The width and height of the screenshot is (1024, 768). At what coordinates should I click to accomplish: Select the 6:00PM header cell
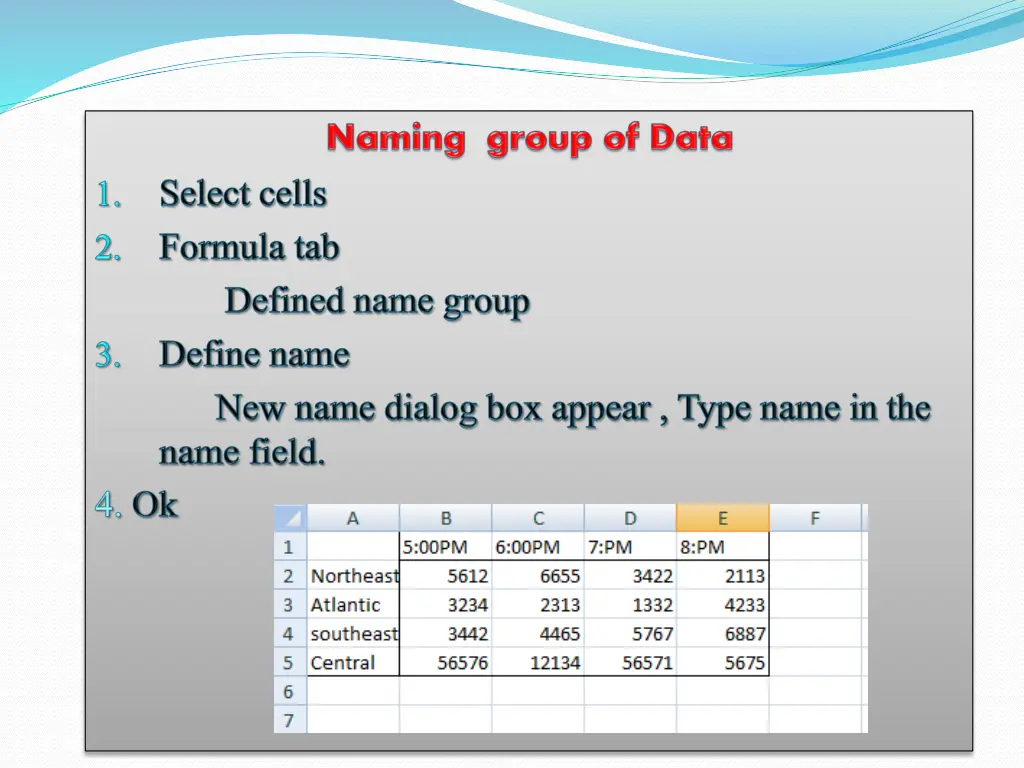[538, 547]
